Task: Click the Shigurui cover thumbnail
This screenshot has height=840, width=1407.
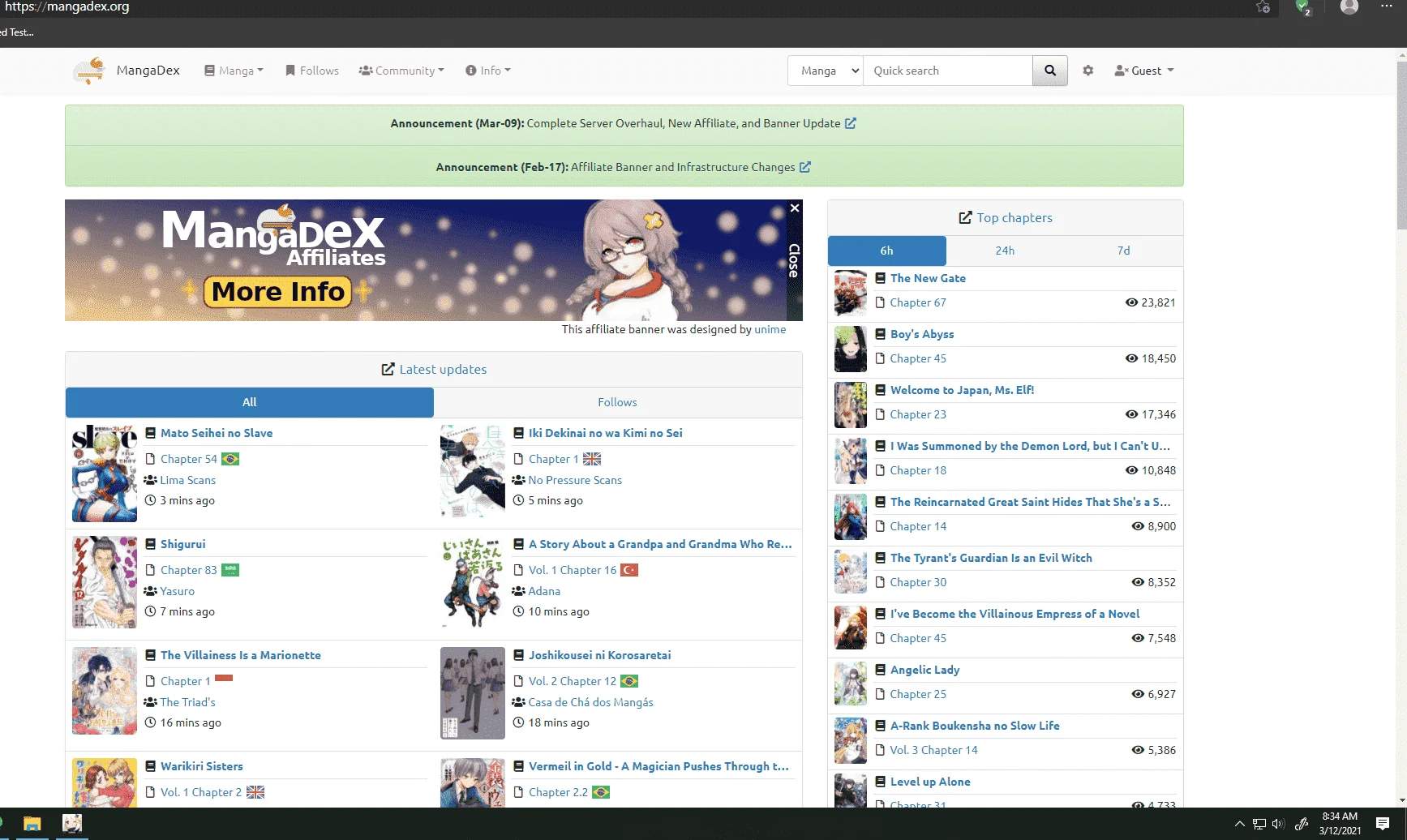Action: pyautogui.click(x=105, y=582)
